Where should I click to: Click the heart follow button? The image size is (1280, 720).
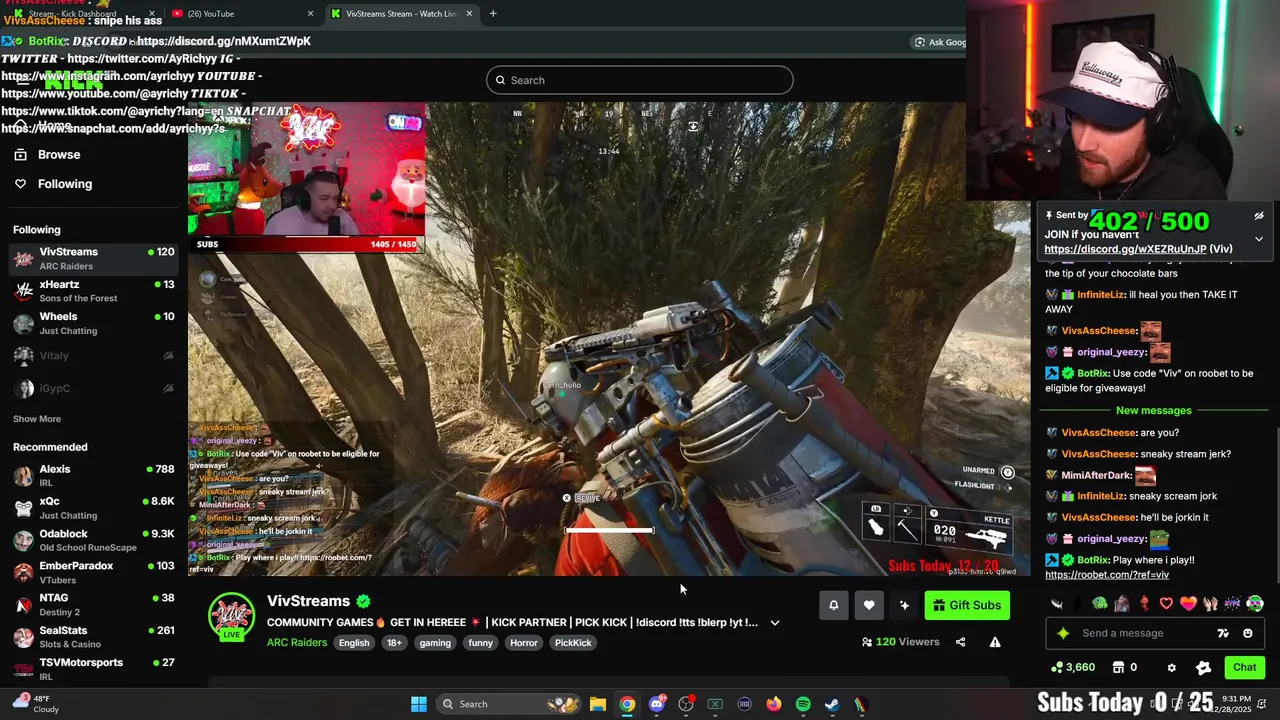pos(869,605)
